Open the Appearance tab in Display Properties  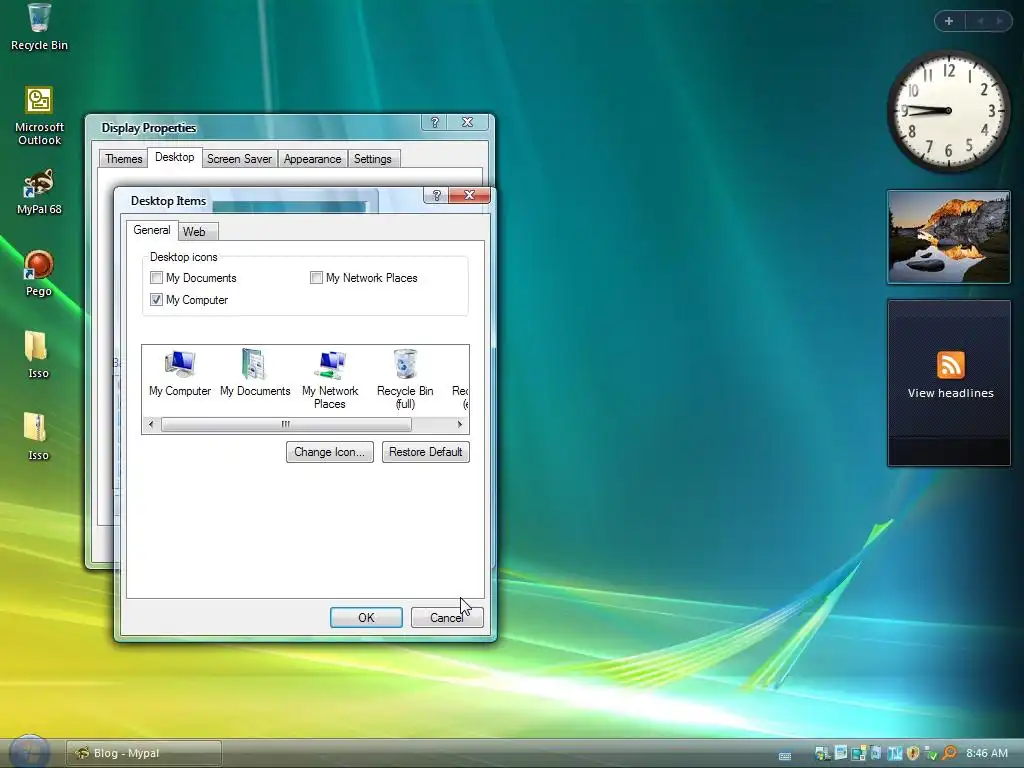tap(312, 159)
